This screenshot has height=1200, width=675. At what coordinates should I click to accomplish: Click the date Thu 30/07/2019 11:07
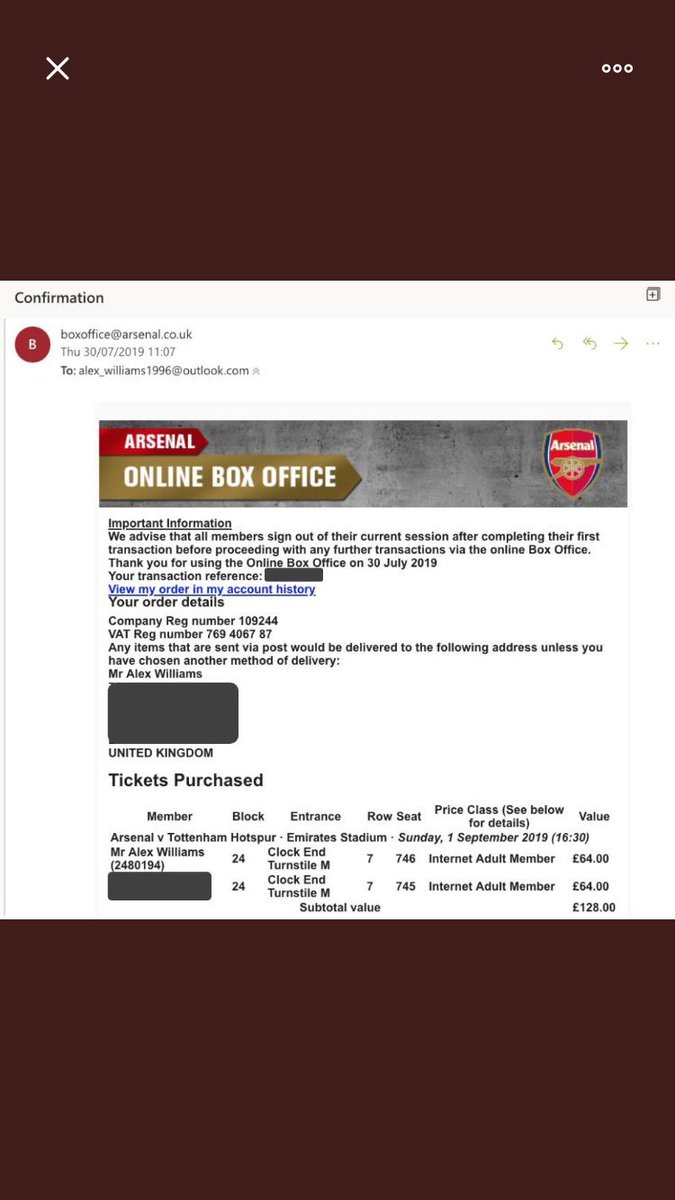(x=118, y=352)
